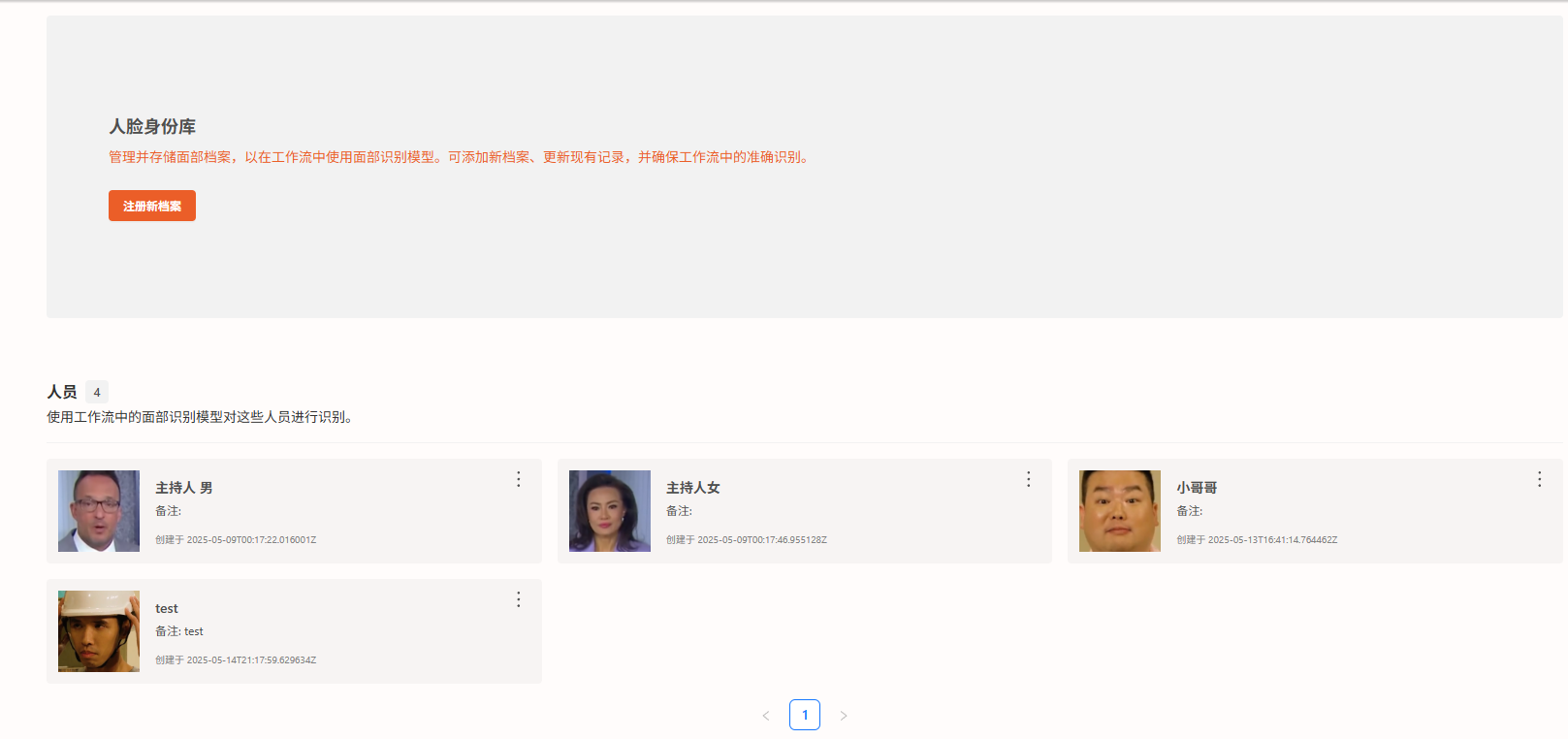Image resolution: width=1568 pixels, height=739 pixels.
Task: Click the 小哥哥 profile name
Action: (x=1197, y=488)
